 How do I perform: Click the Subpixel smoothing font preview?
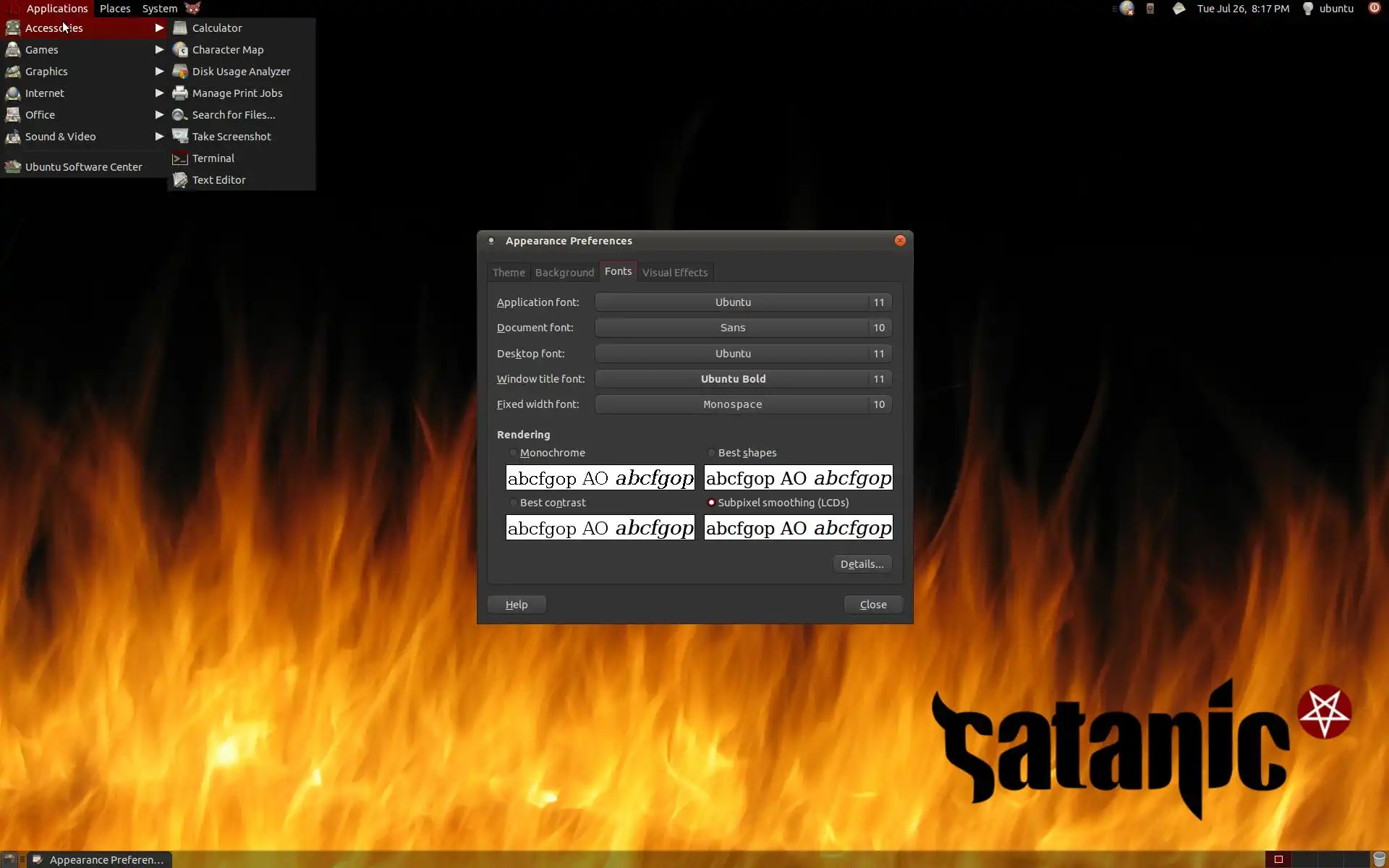(x=798, y=528)
